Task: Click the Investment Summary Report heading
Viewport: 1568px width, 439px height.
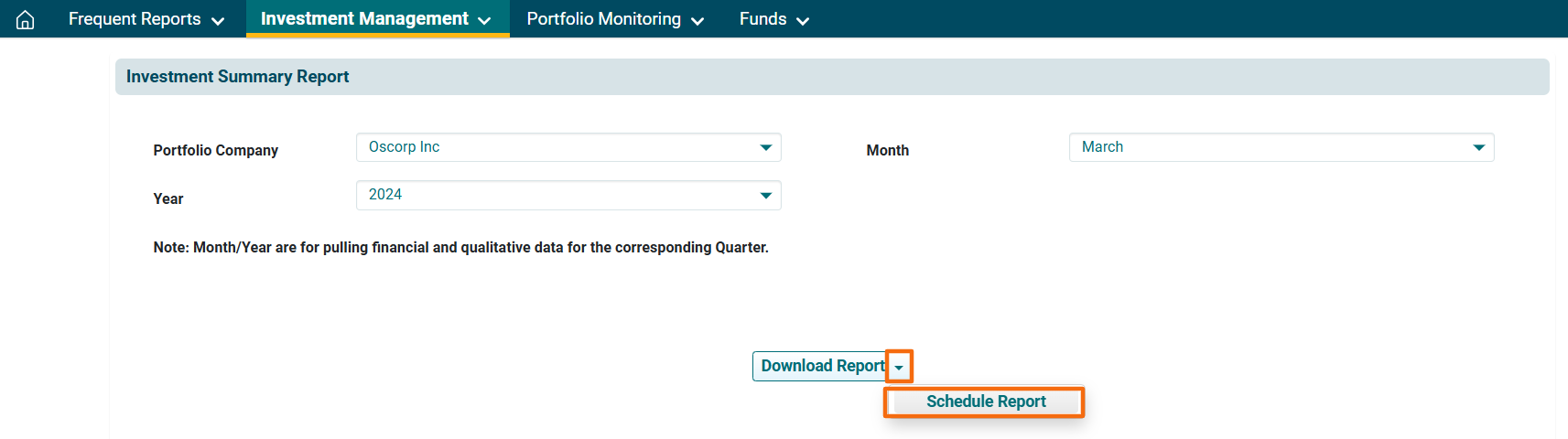Action: tap(238, 77)
